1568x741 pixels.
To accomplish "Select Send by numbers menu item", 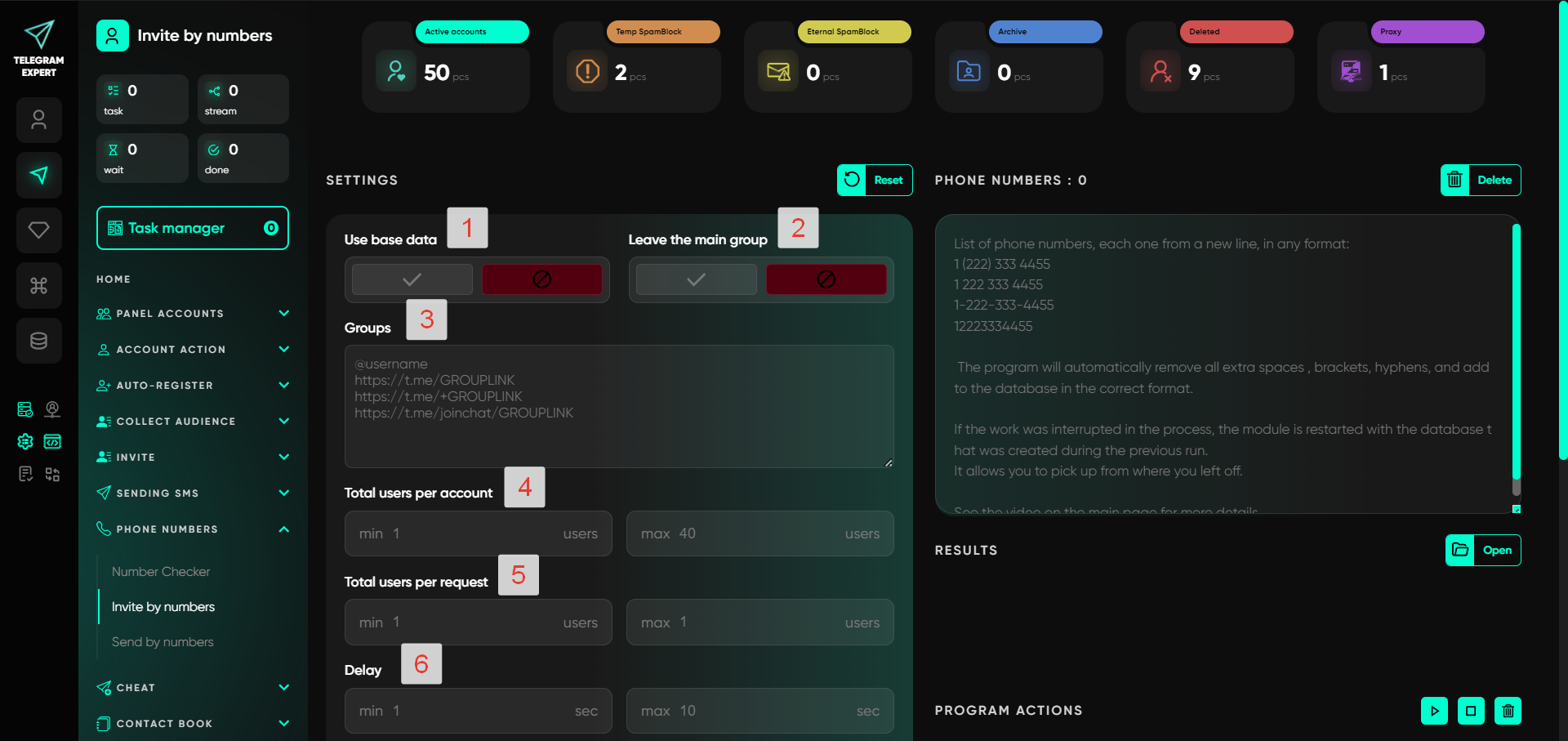I will click(x=163, y=642).
